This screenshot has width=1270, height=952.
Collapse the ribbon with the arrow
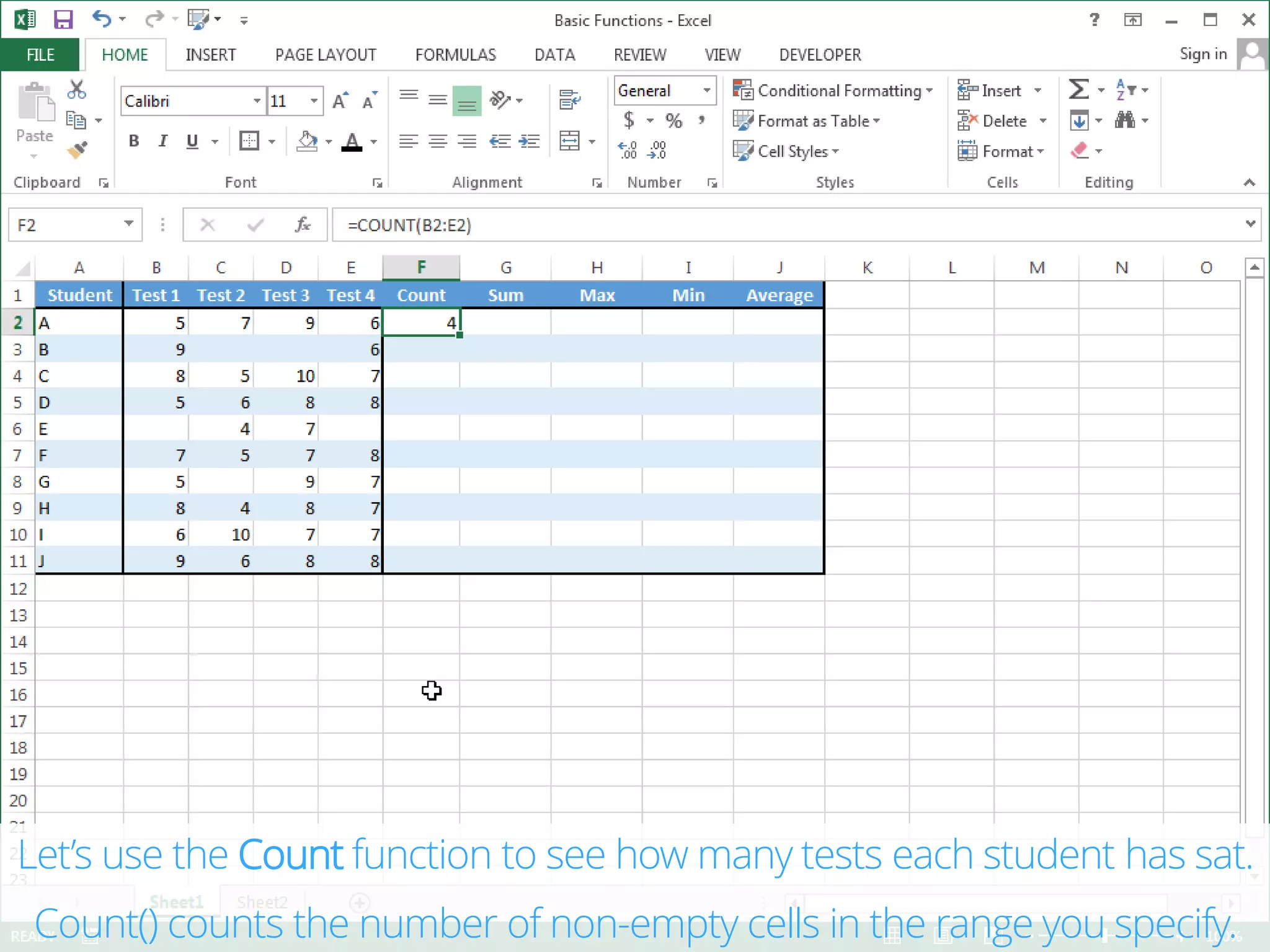pos(1249,182)
